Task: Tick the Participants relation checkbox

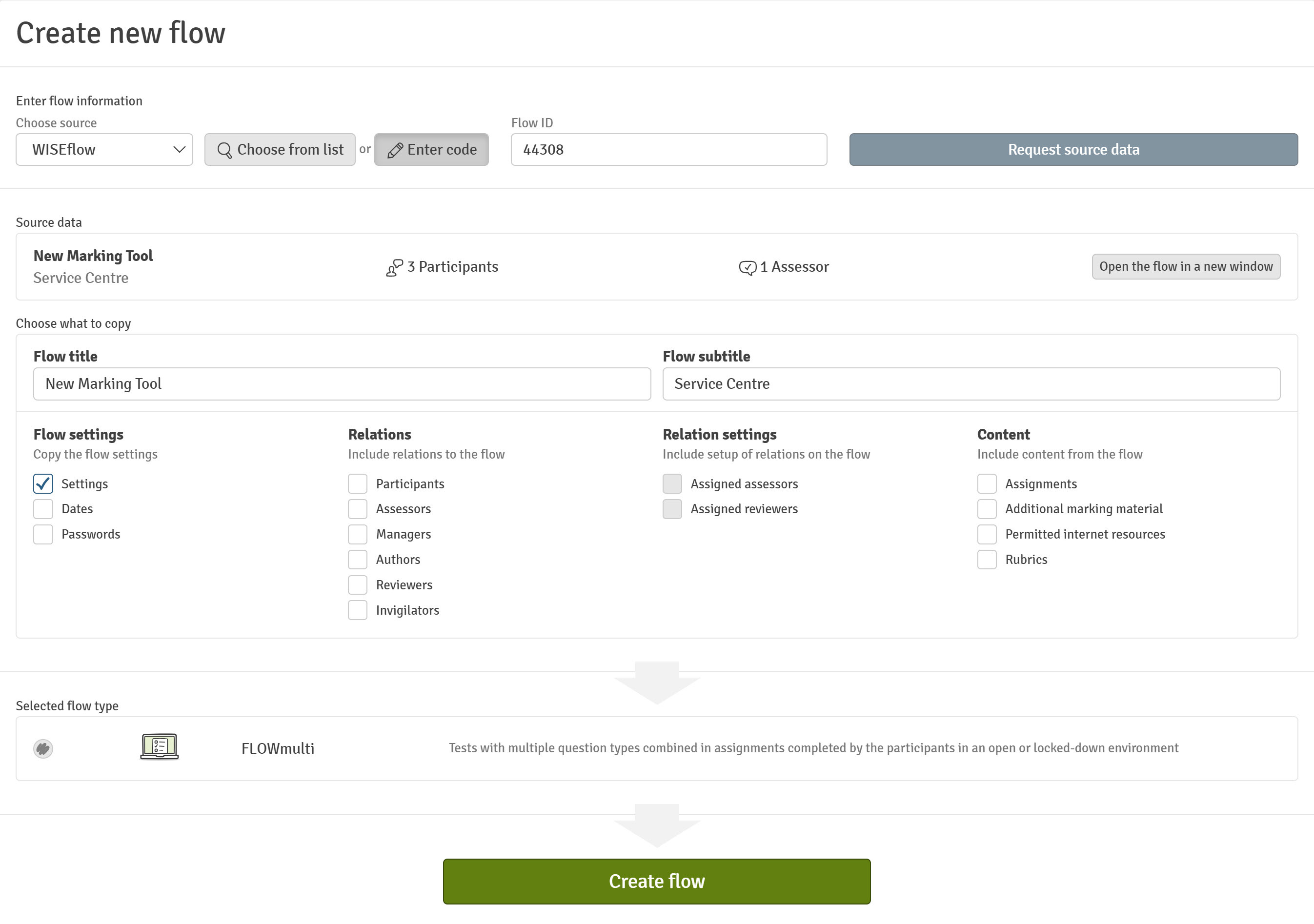Action: (358, 484)
